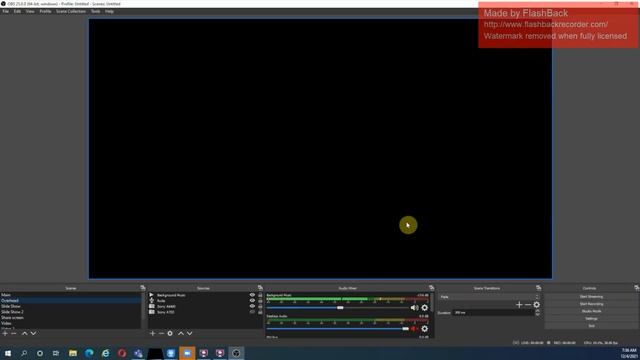This screenshot has width=640, height=360.
Task: Remove selected scene with minus icon
Action: pyautogui.click(x=14, y=333)
